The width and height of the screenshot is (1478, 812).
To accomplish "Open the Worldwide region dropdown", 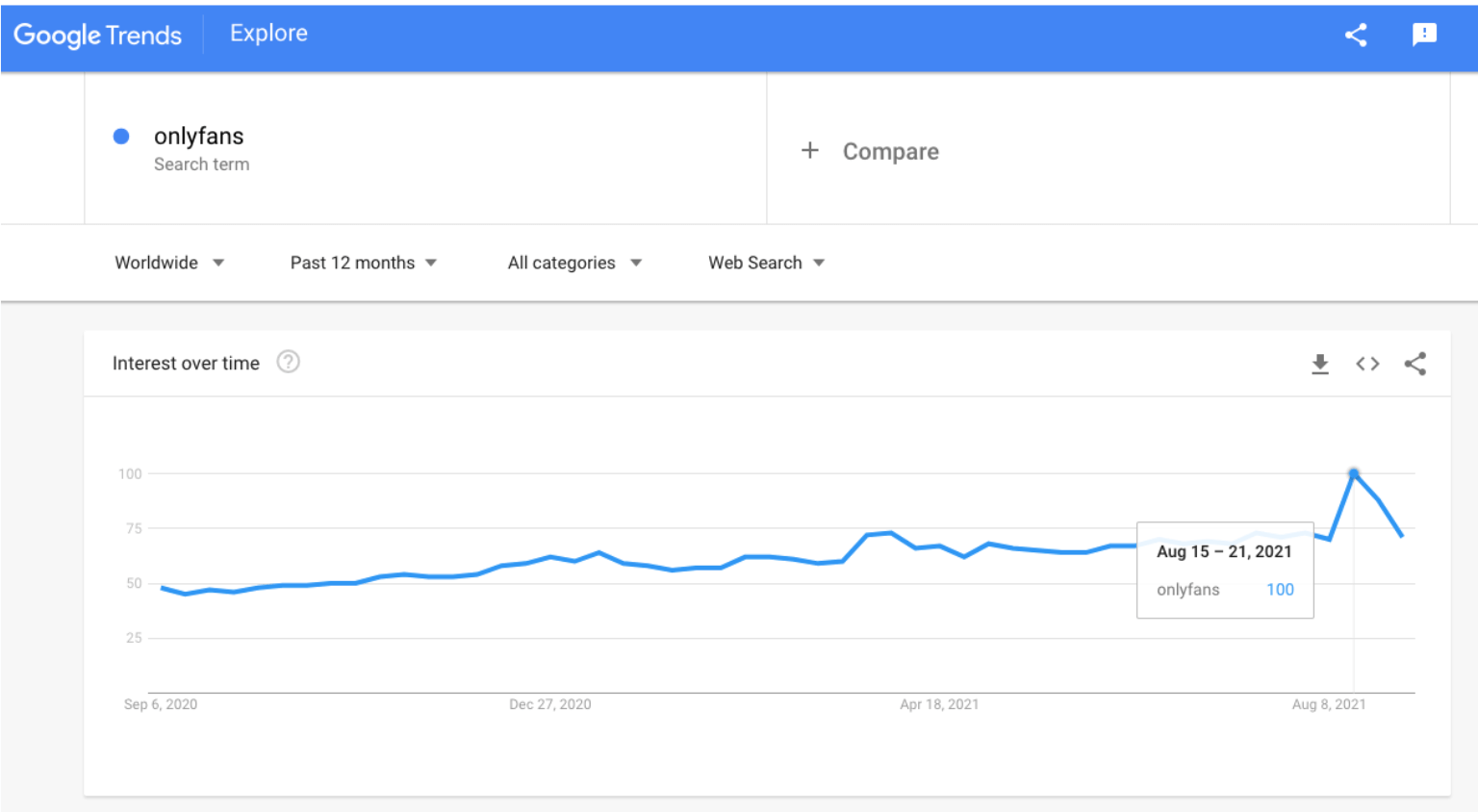I will [169, 262].
